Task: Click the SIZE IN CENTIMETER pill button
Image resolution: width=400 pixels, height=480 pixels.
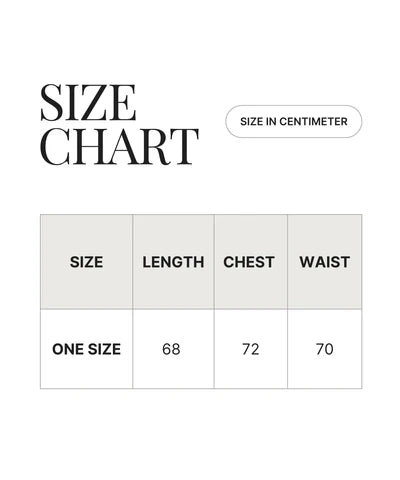Action: click(x=293, y=121)
